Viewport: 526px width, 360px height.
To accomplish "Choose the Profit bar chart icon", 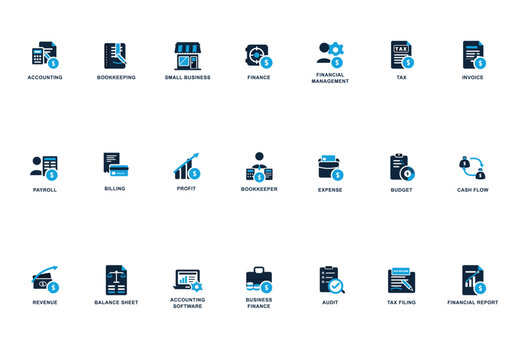I will click(x=187, y=166).
